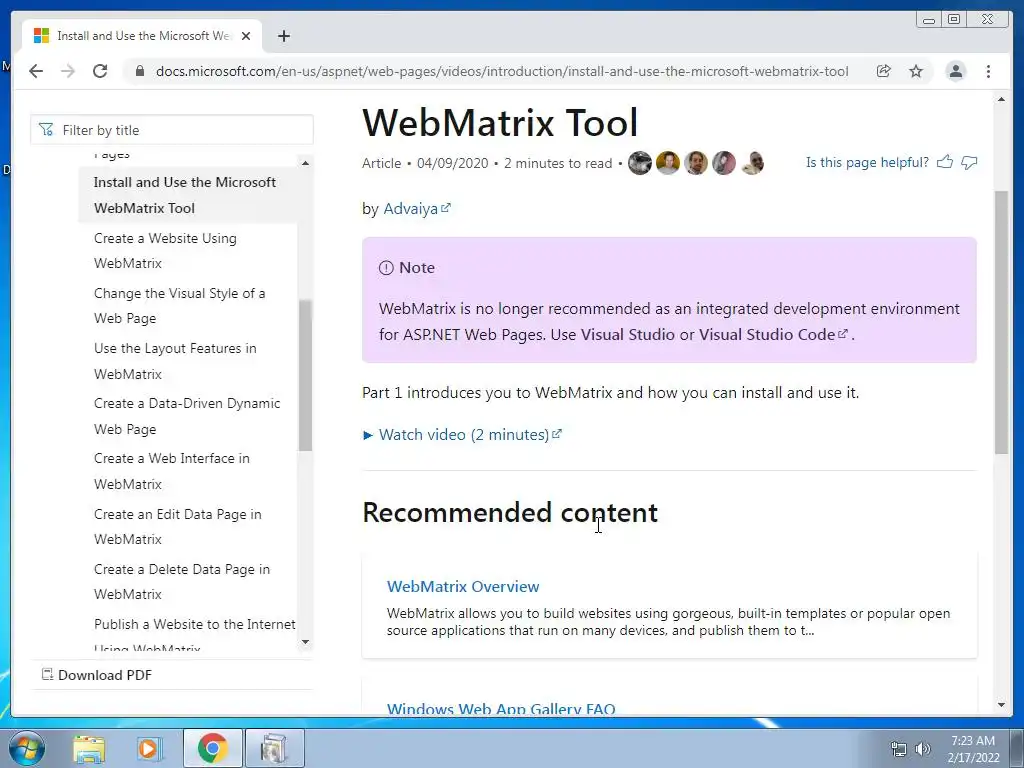Open the Windows Web App Gallery FAQ link
1024x768 pixels.
click(501, 709)
